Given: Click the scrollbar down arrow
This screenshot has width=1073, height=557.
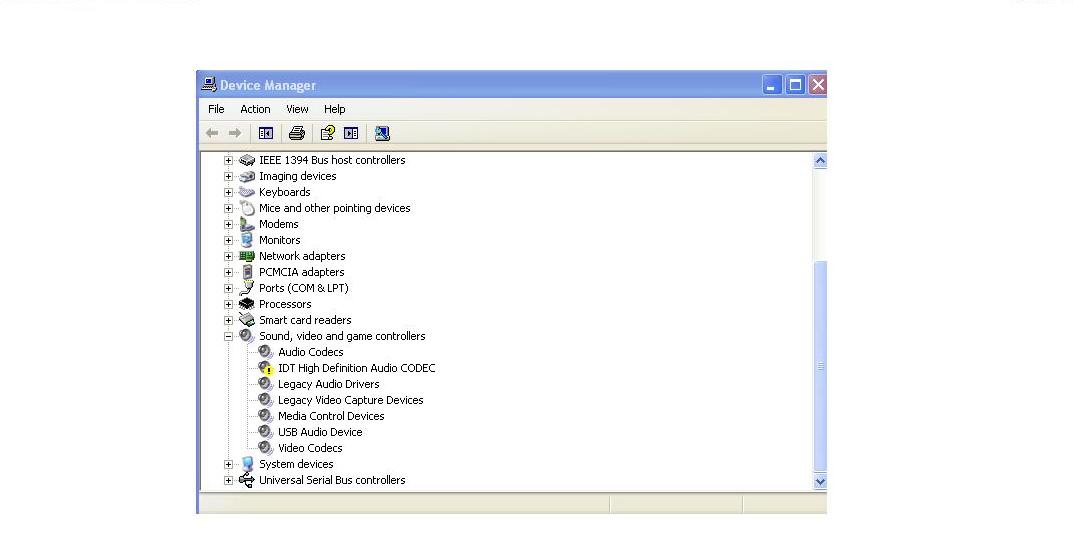Looking at the screenshot, I should coord(820,482).
